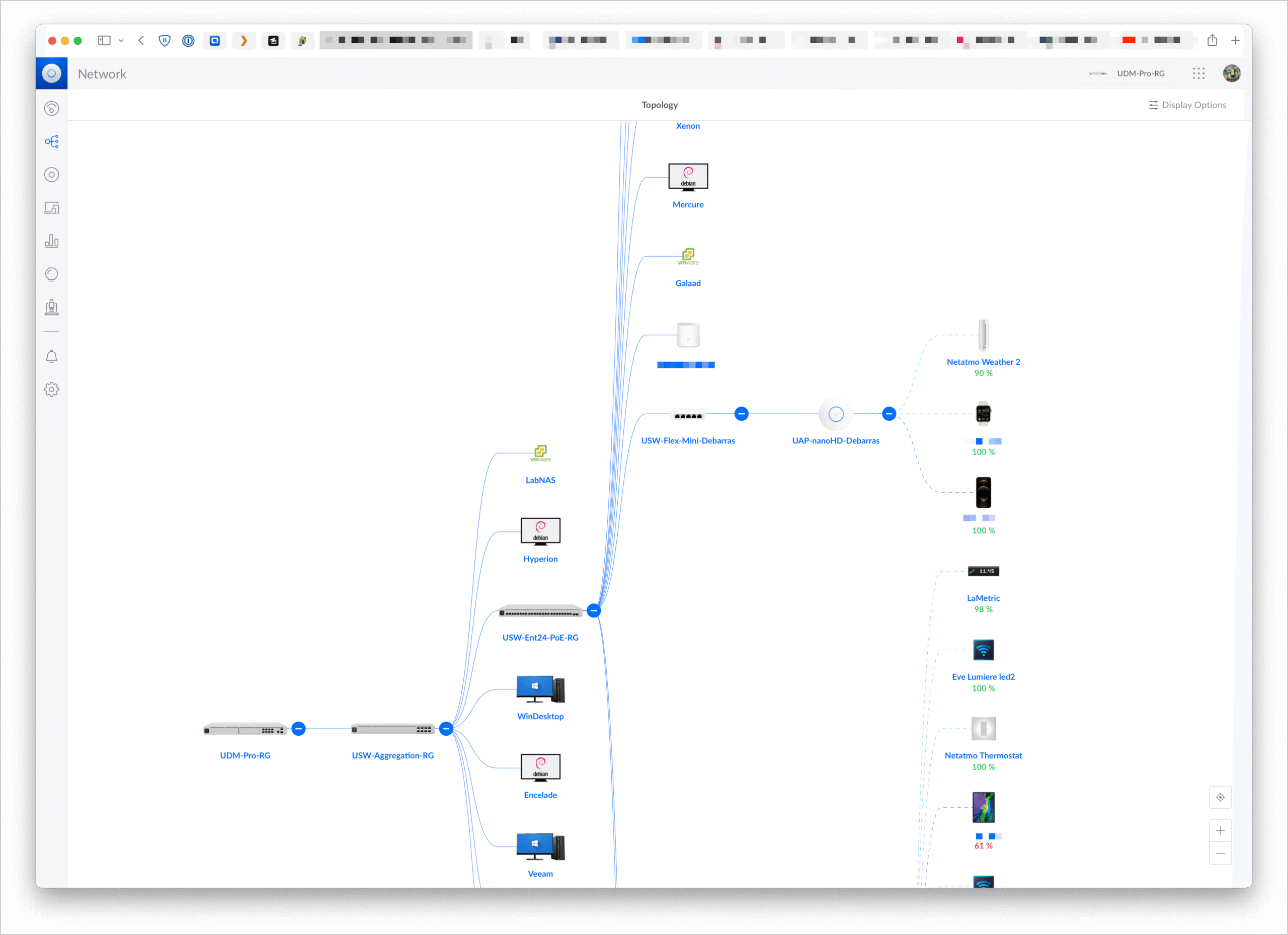Image resolution: width=1288 pixels, height=935 pixels.
Task: Open the Display Options panel
Action: [x=1187, y=105]
